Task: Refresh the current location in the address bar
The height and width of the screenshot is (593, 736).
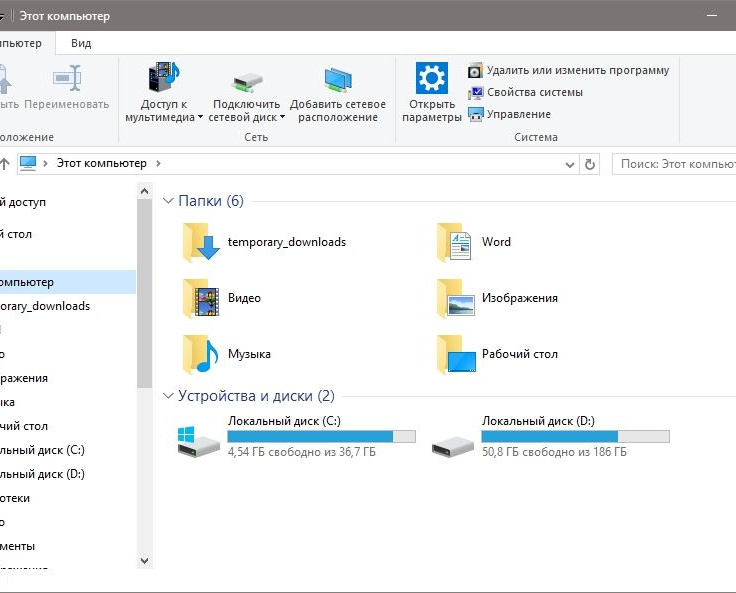Action: 590,164
